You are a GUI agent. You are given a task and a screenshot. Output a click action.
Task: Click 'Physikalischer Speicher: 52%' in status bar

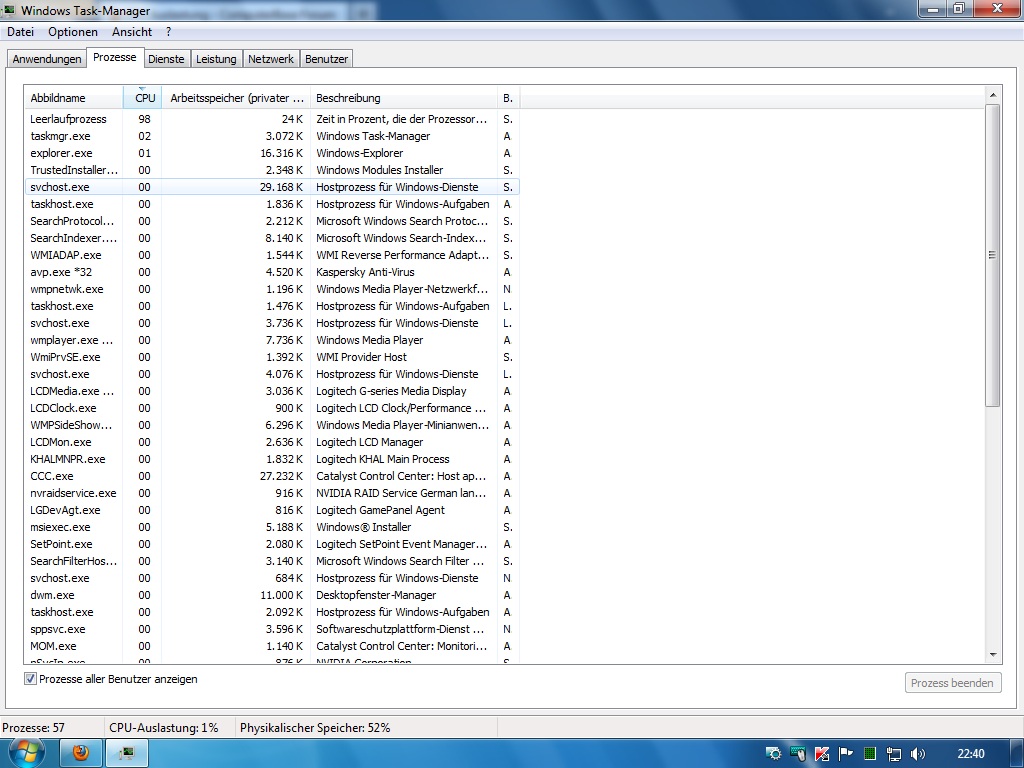point(315,728)
